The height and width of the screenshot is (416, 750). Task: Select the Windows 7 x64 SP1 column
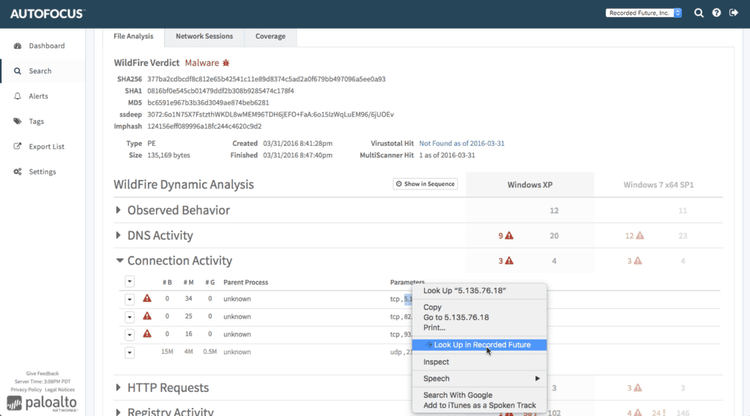click(x=658, y=184)
